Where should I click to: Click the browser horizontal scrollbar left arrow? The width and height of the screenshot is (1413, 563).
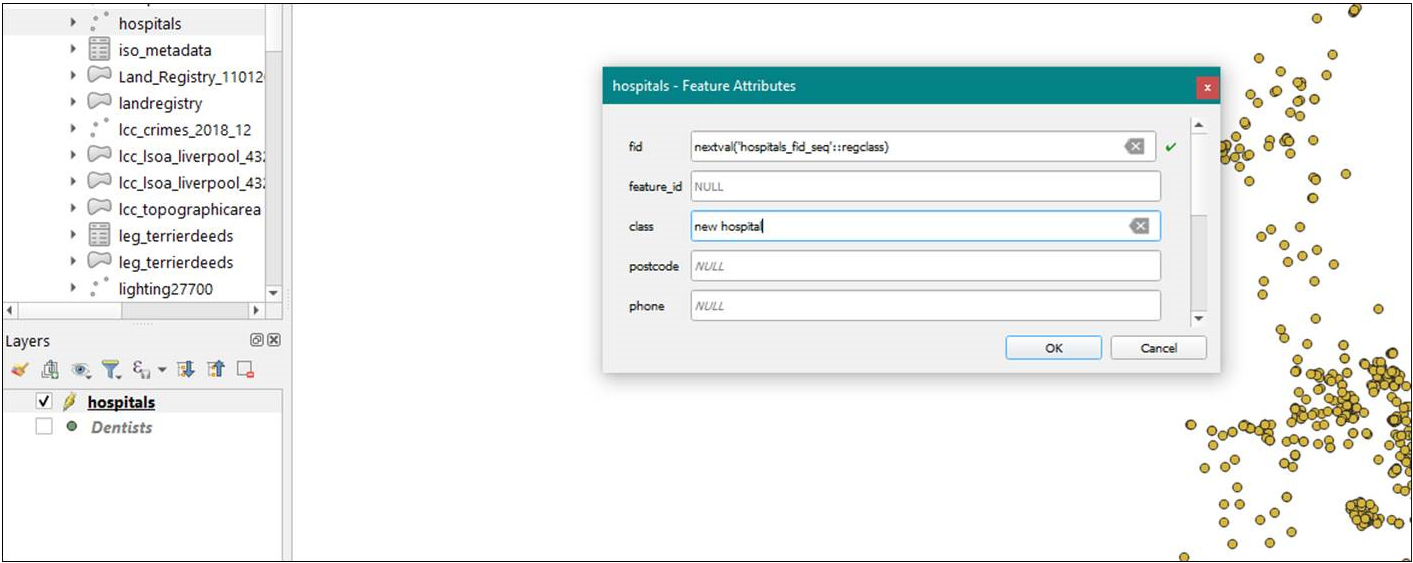[10, 311]
